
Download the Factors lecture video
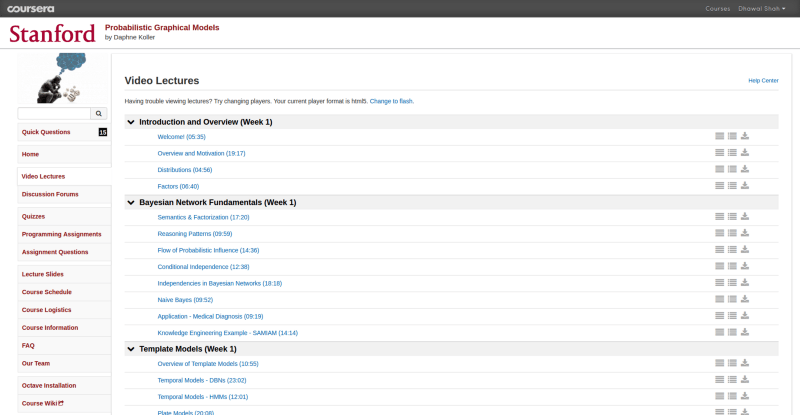[x=745, y=185]
